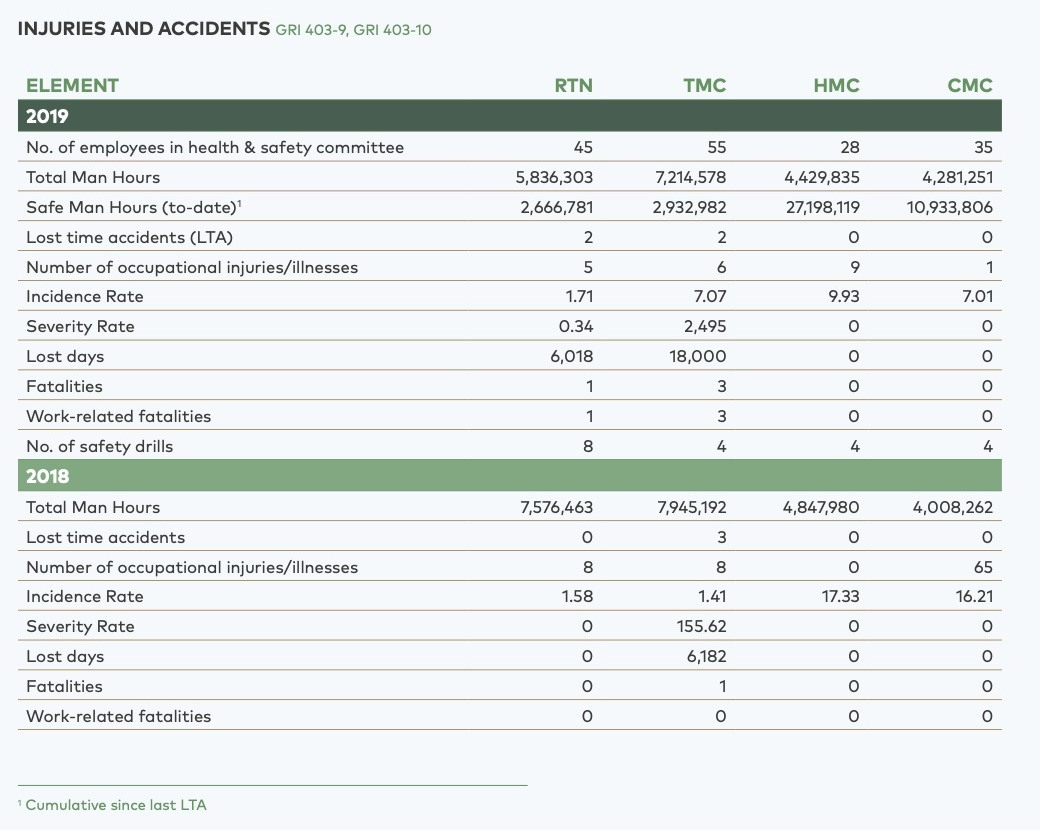This screenshot has height=830, width=1040.
Task: Click the severity rate value '0.34'
Action: 576,326
